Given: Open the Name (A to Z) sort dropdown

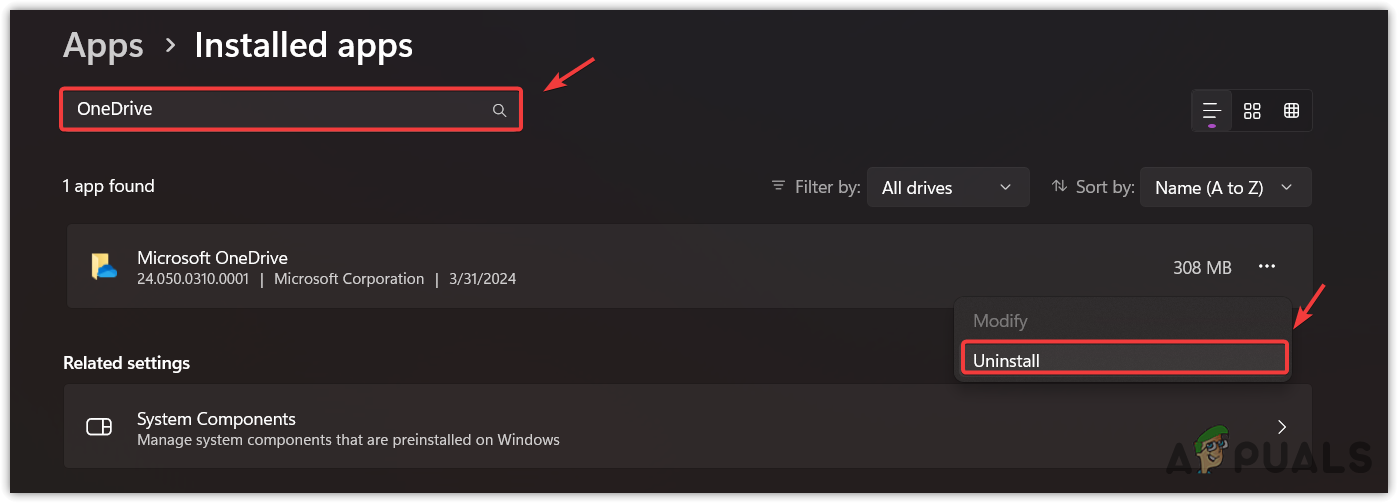Looking at the screenshot, I should point(1225,187).
